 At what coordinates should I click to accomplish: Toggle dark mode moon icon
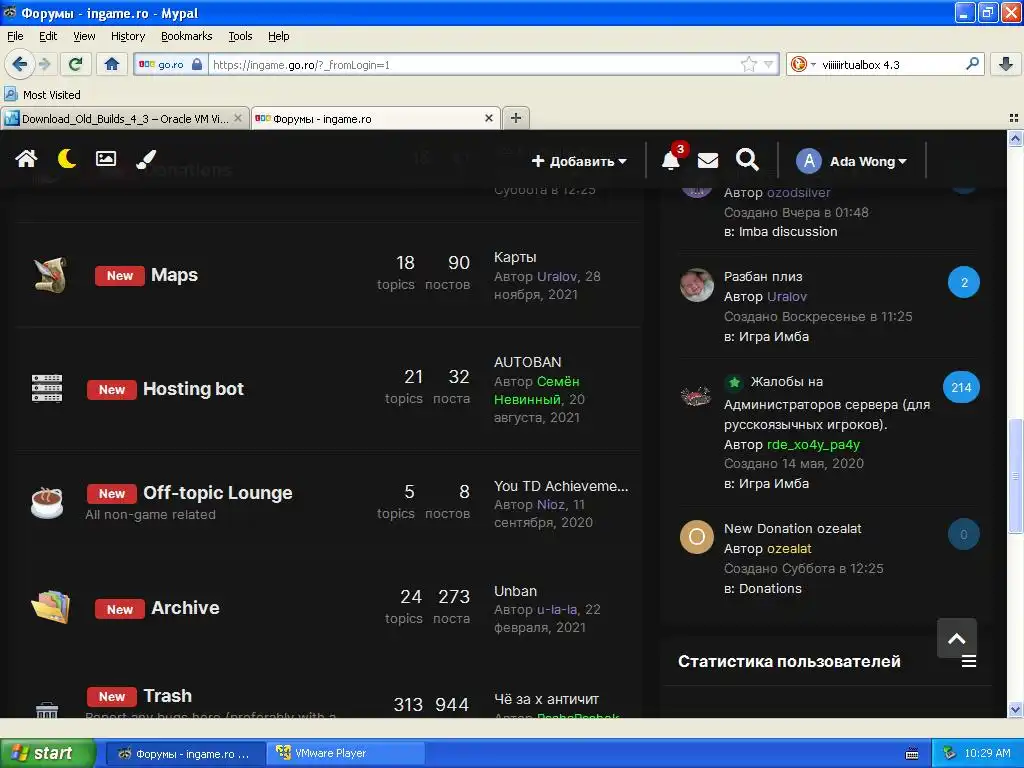pos(66,159)
